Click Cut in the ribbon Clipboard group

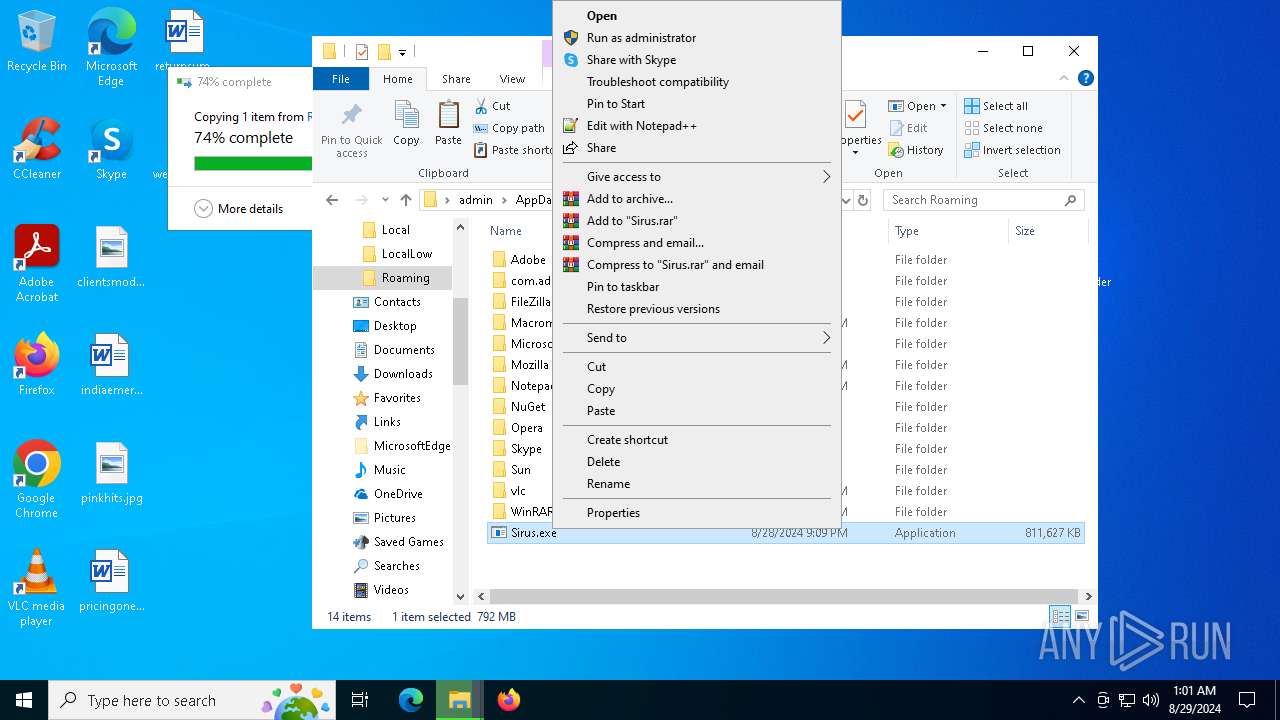point(491,106)
